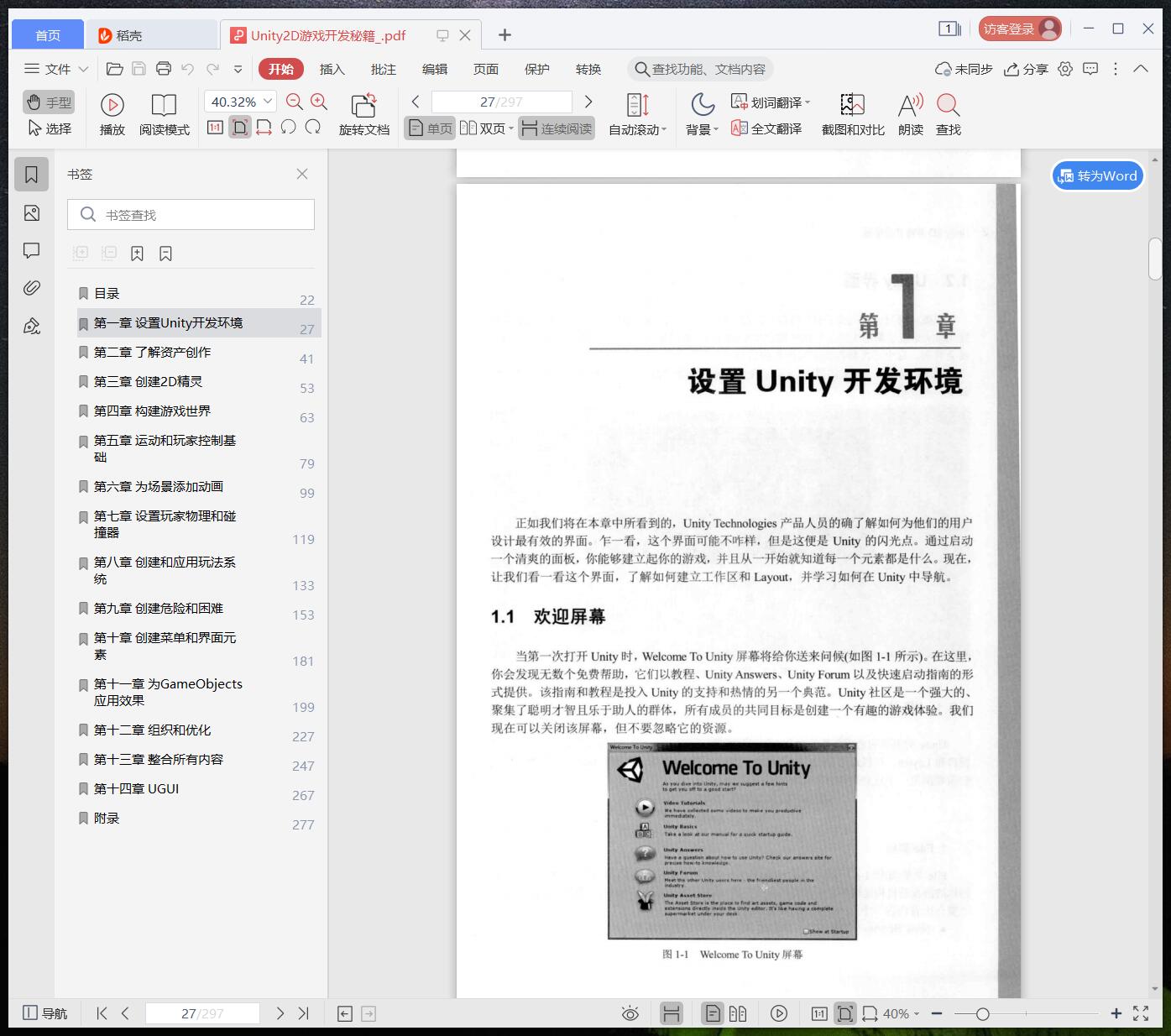Click the fullscreen icon in the status bar
This screenshot has height=1036, width=1171.
(1141, 1013)
